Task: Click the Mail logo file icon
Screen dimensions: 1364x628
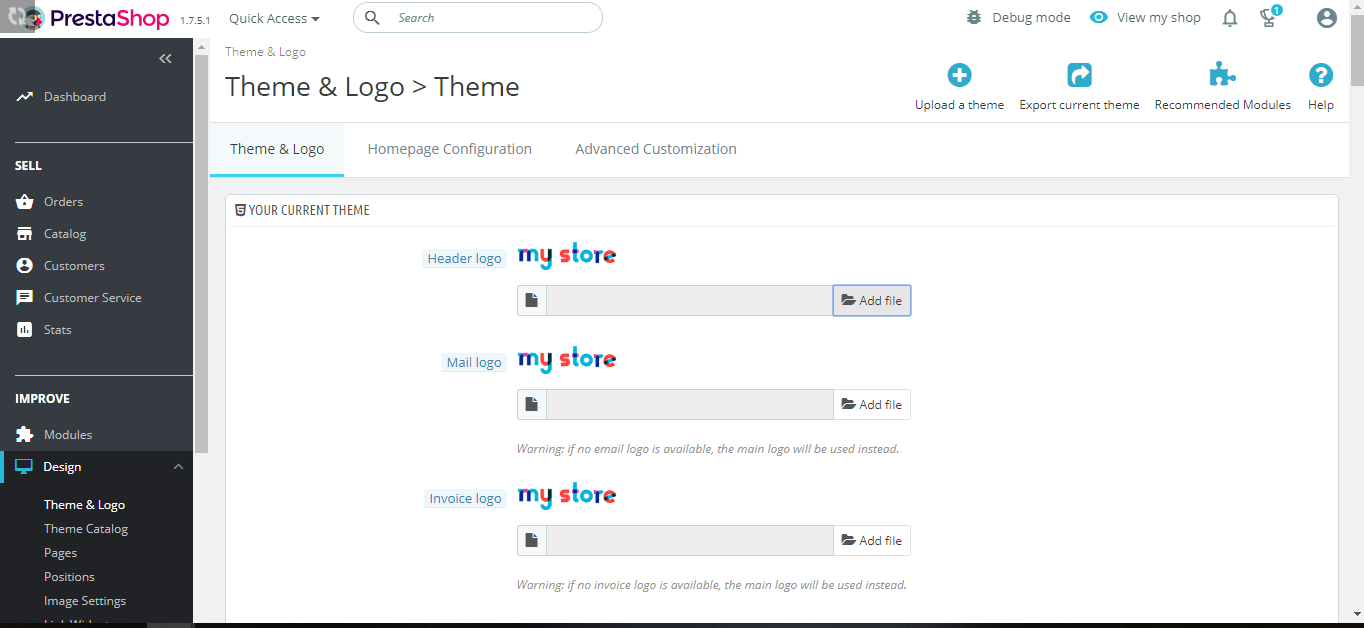Action: (532, 405)
